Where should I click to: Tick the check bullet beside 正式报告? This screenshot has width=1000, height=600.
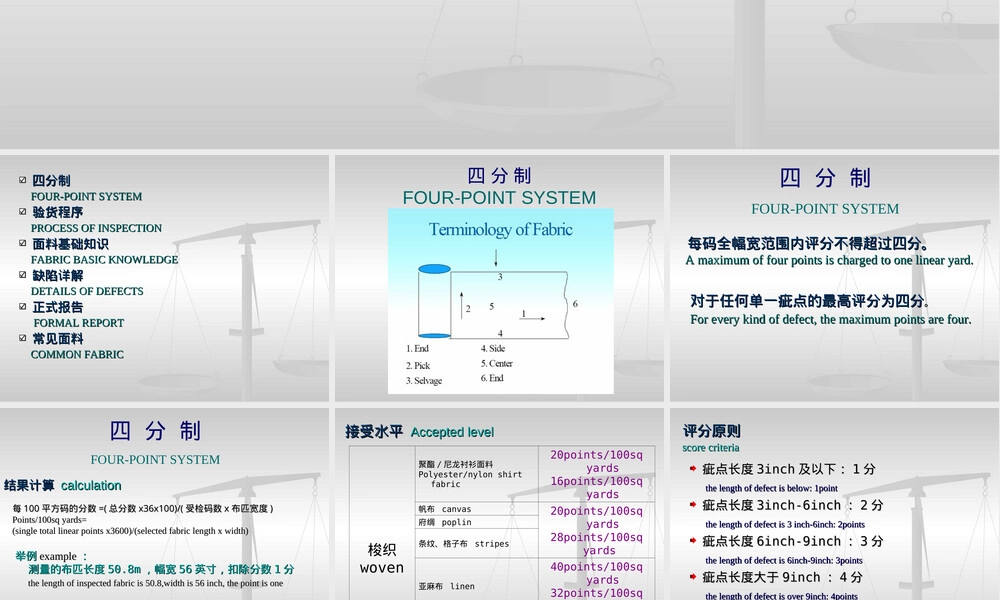[23, 307]
